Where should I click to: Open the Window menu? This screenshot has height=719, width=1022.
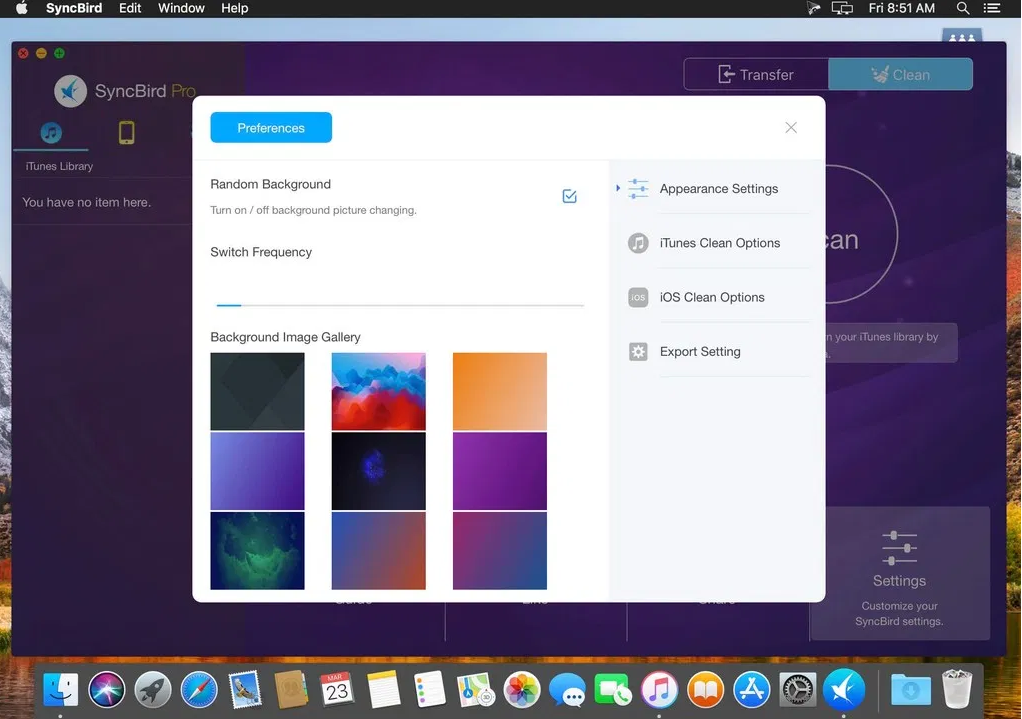tap(180, 8)
